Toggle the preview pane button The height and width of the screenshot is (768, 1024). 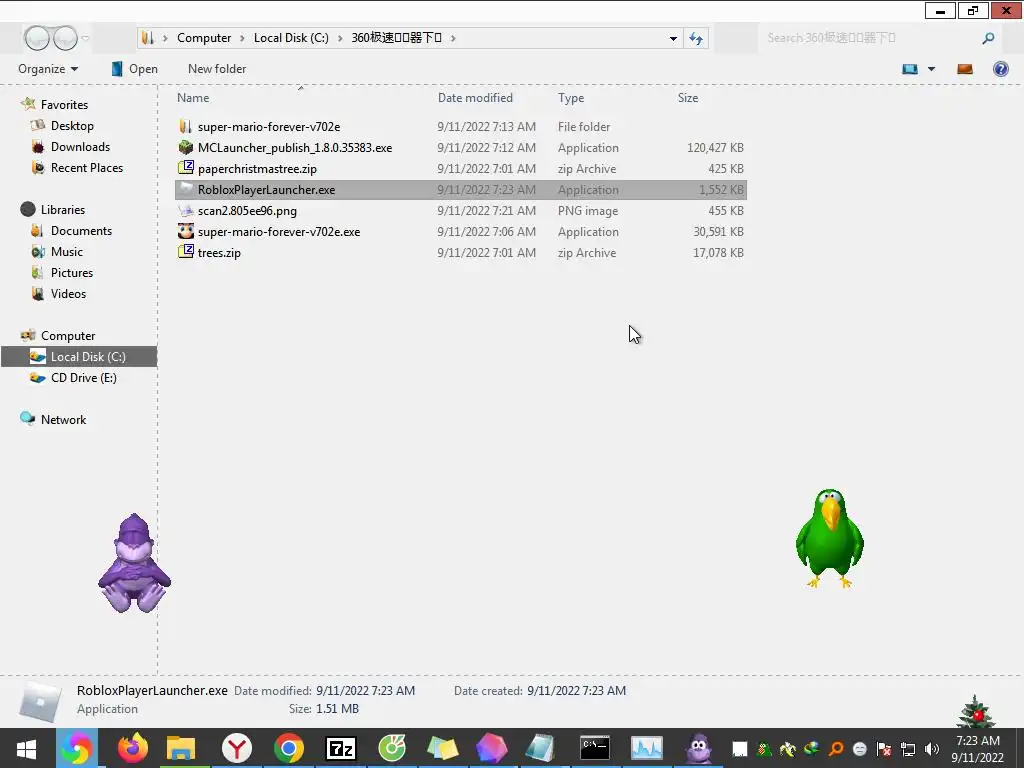point(965,69)
